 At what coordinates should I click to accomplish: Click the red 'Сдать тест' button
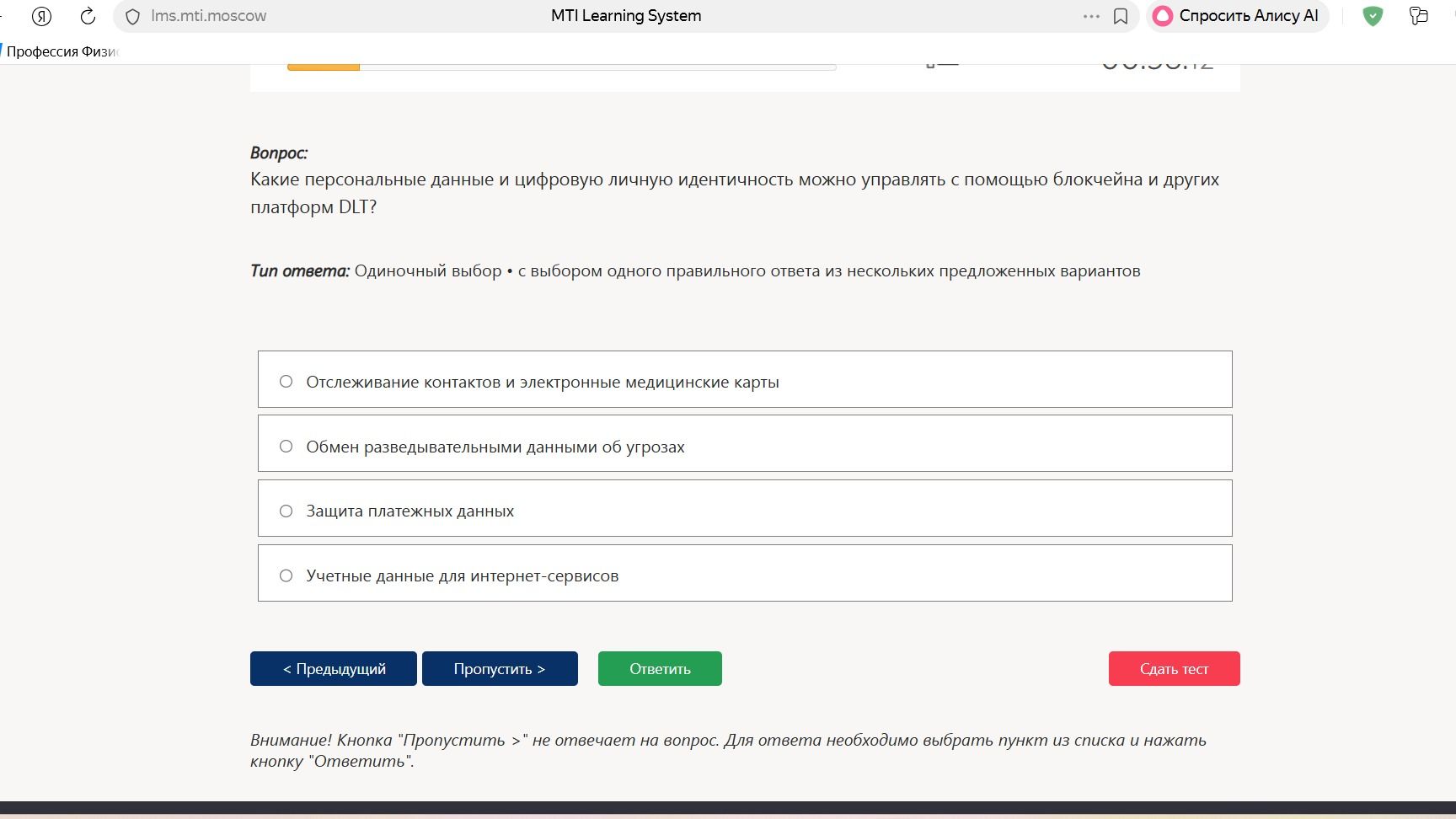coord(1174,668)
